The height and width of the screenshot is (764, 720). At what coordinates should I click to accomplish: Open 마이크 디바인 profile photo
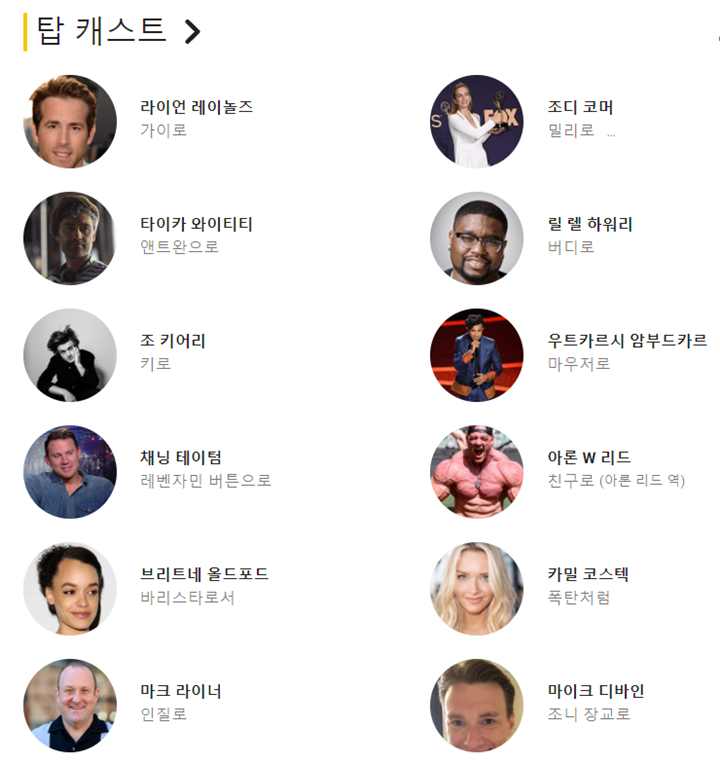coord(476,706)
